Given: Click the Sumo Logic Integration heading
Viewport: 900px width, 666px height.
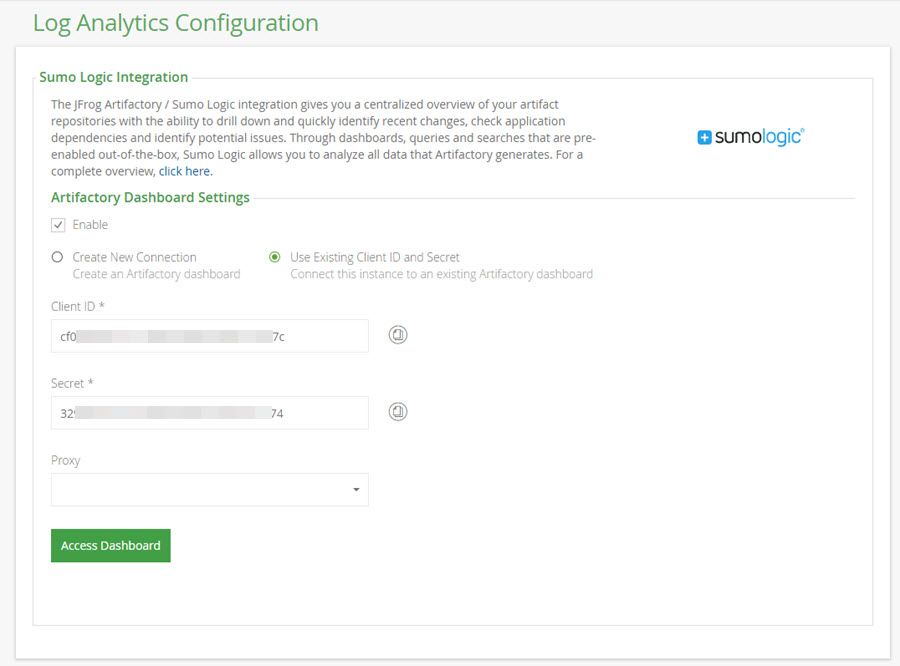Looking at the screenshot, I should (x=114, y=77).
